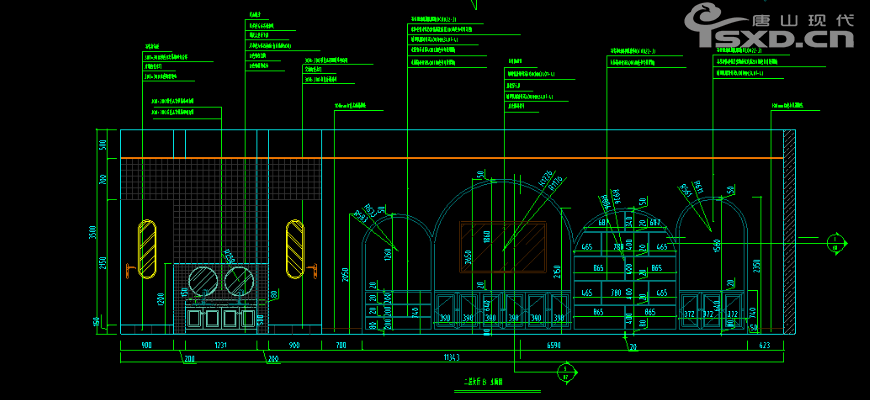
Task: Select the right round vanity mirror
Action: pyautogui.click(x=239, y=281)
